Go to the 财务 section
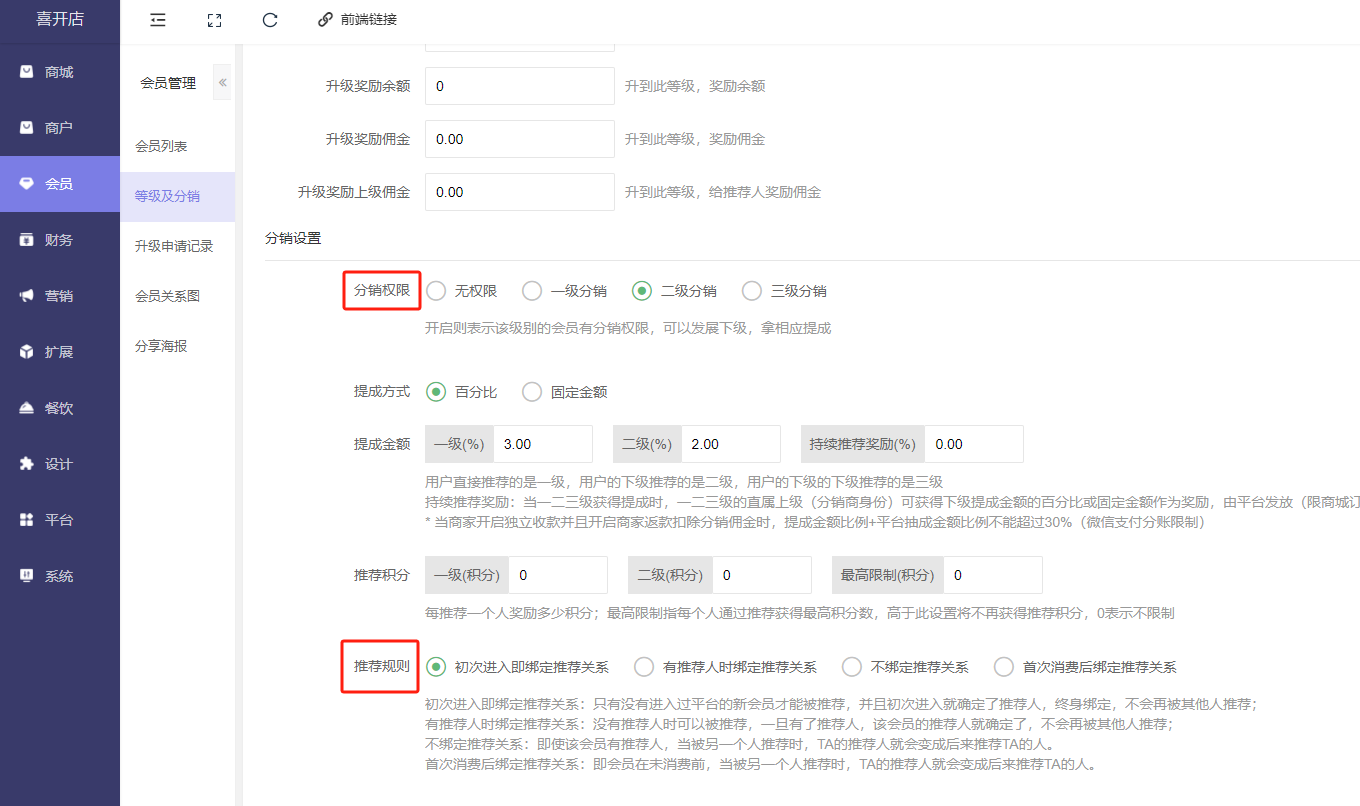 click(x=60, y=240)
